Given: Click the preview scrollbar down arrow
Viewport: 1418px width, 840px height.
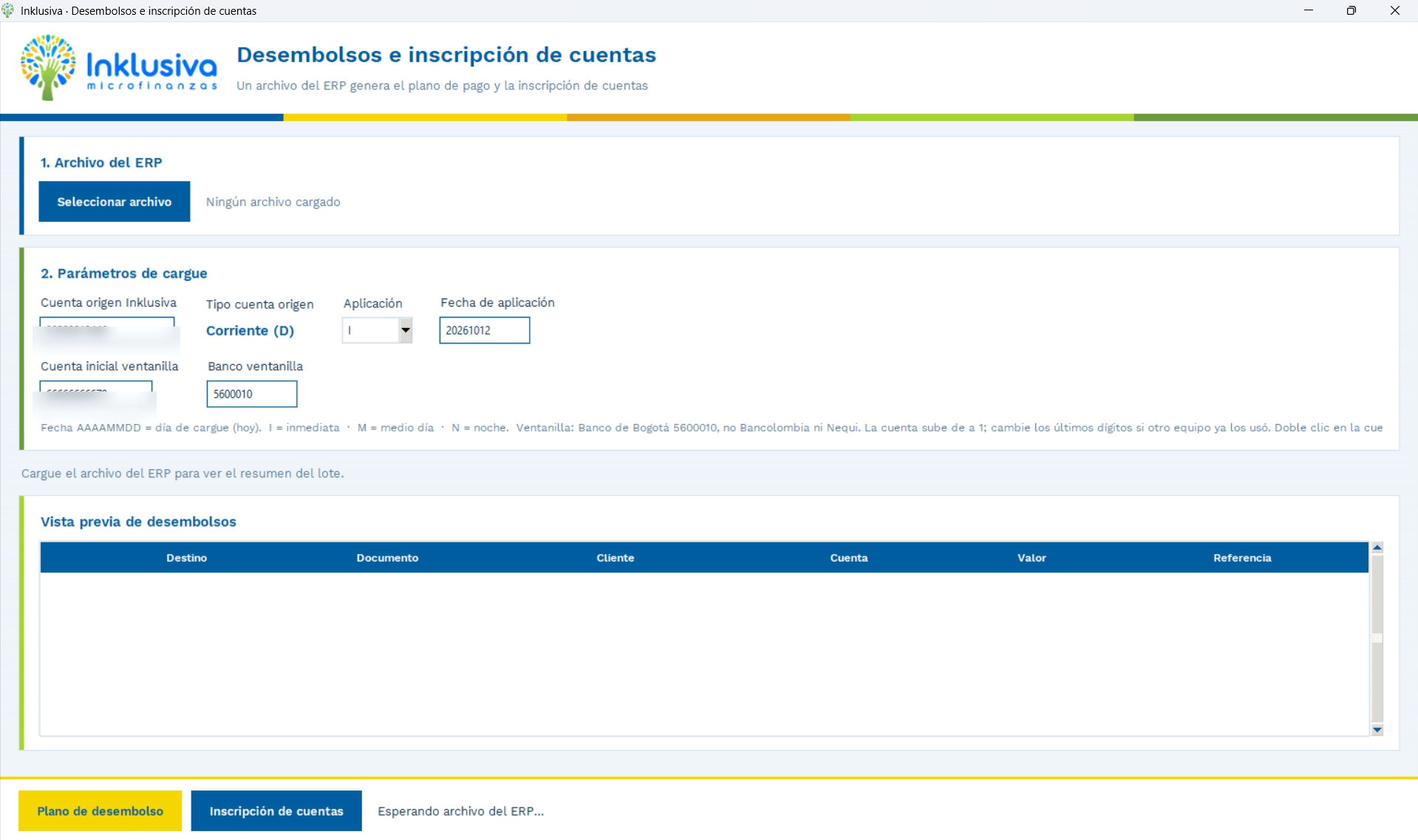Looking at the screenshot, I should [x=1377, y=730].
